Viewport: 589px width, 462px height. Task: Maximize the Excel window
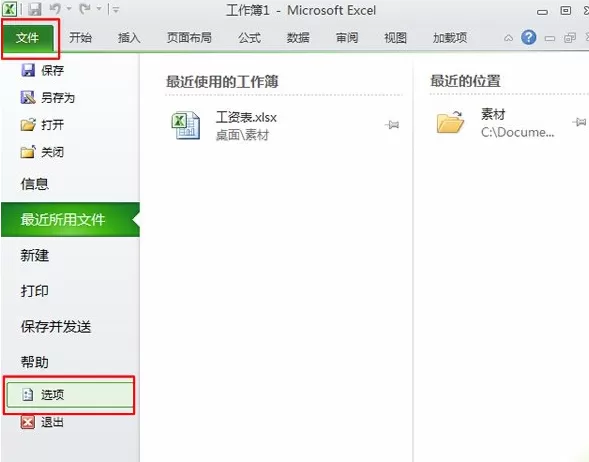pyautogui.click(x=565, y=11)
